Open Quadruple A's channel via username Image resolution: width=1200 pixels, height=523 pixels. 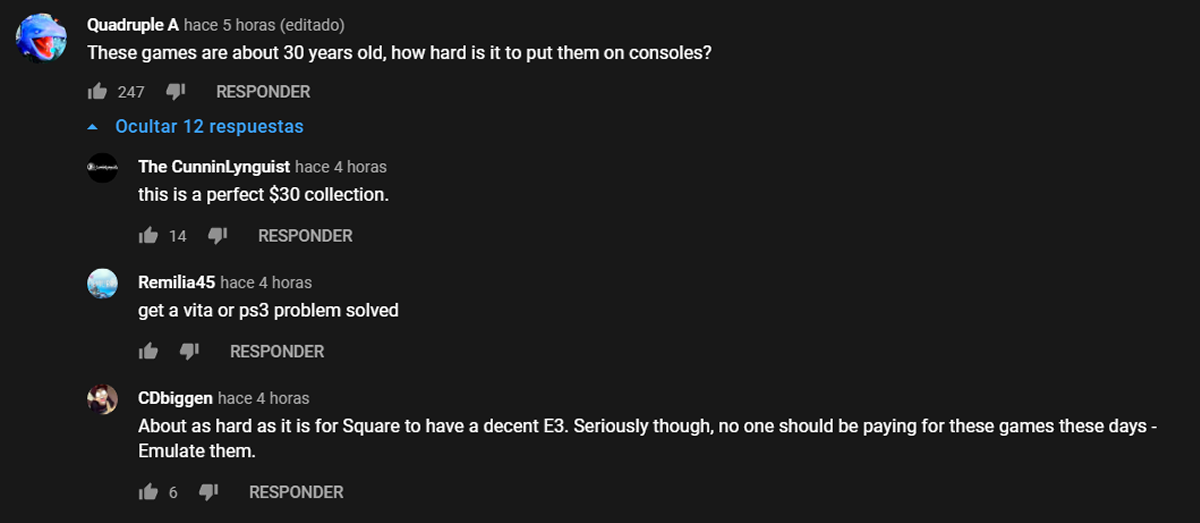coord(133,24)
